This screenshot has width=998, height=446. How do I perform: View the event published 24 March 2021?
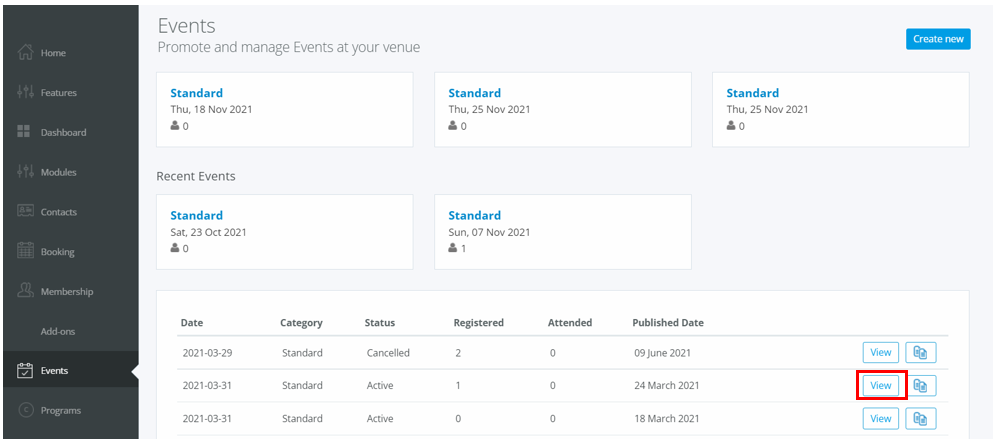pos(881,386)
